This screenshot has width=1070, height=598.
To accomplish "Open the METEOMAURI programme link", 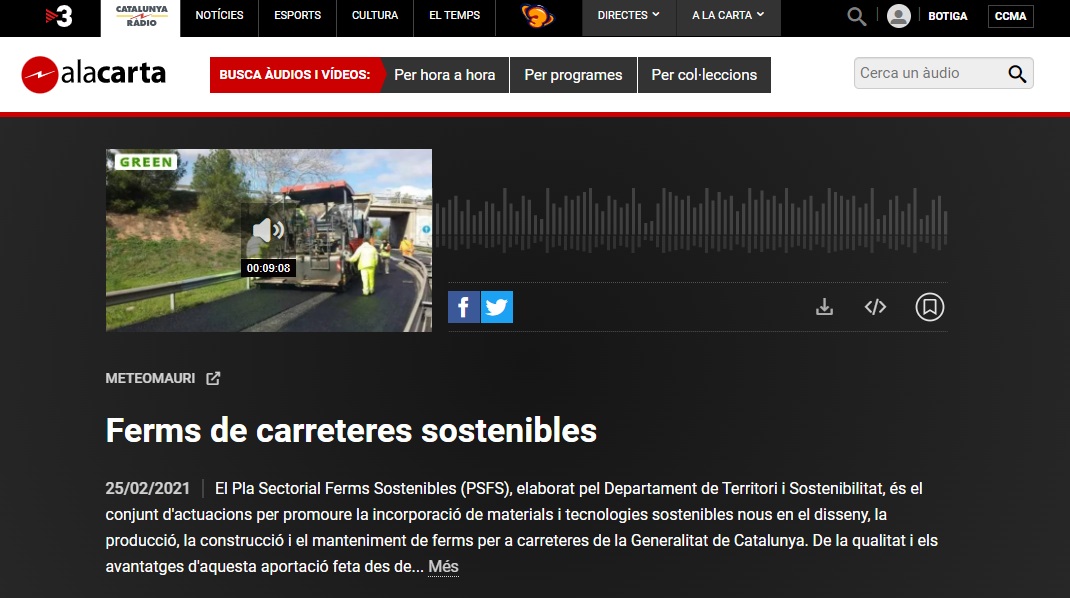I will pyautogui.click(x=150, y=378).
